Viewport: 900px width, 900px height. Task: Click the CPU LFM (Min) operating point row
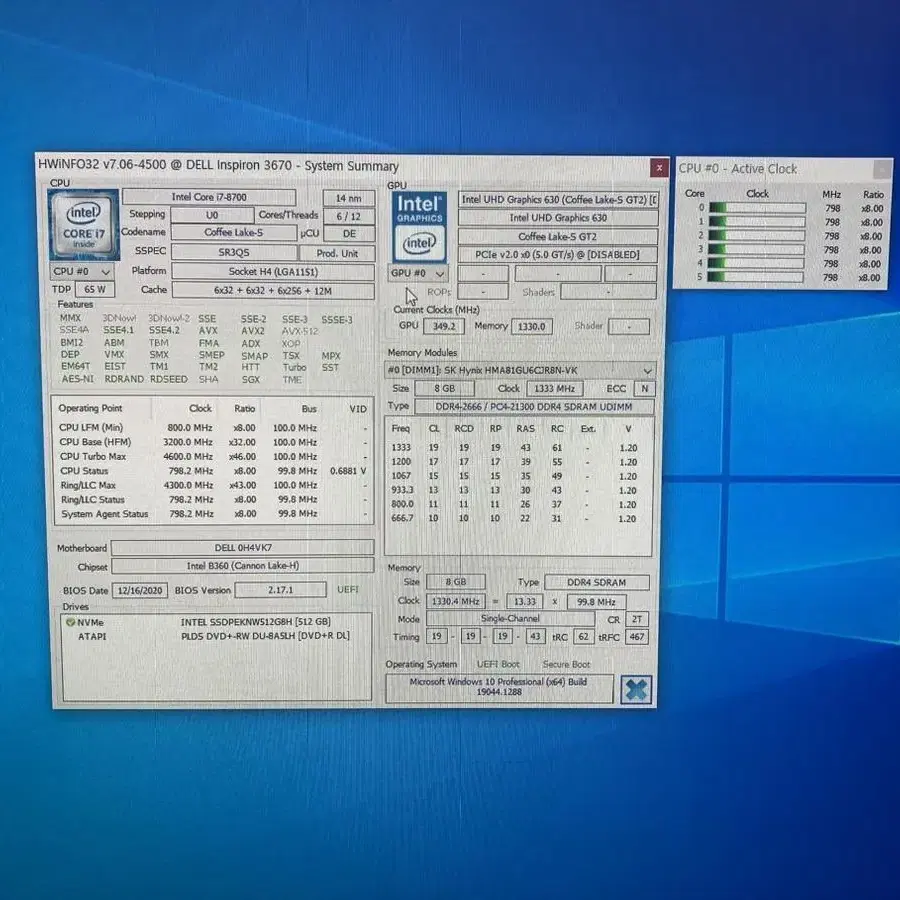click(213, 428)
